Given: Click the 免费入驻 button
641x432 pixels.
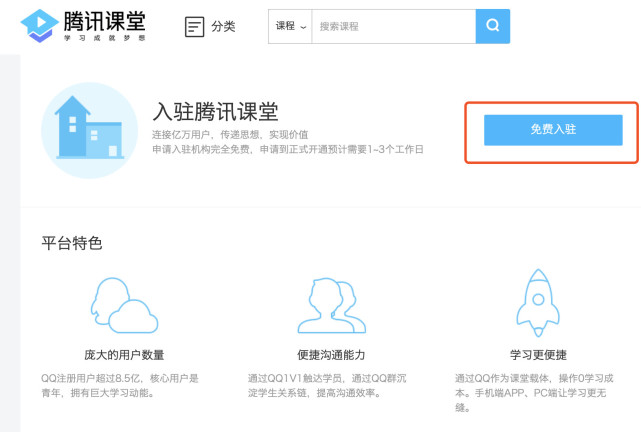Looking at the screenshot, I should click(553, 130).
